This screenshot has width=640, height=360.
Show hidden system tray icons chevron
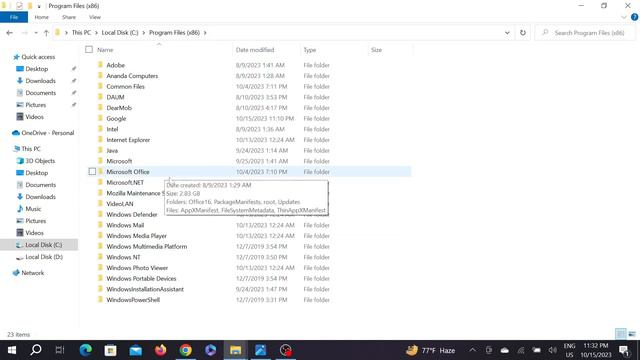point(472,350)
